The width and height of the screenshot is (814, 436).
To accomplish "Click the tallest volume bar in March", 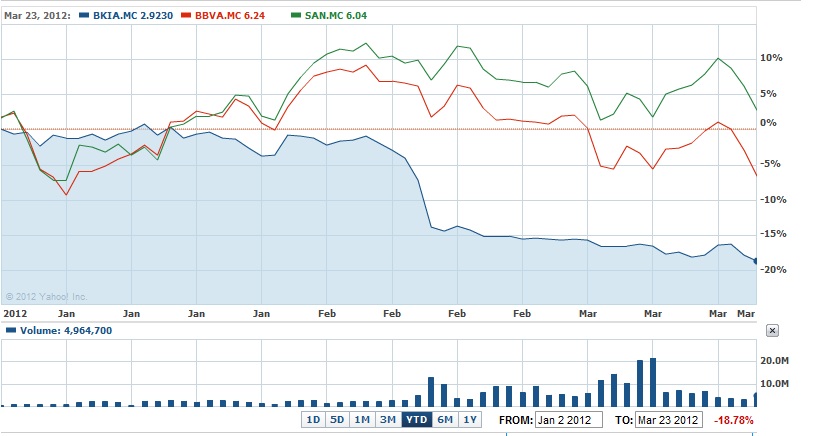I will (653, 382).
